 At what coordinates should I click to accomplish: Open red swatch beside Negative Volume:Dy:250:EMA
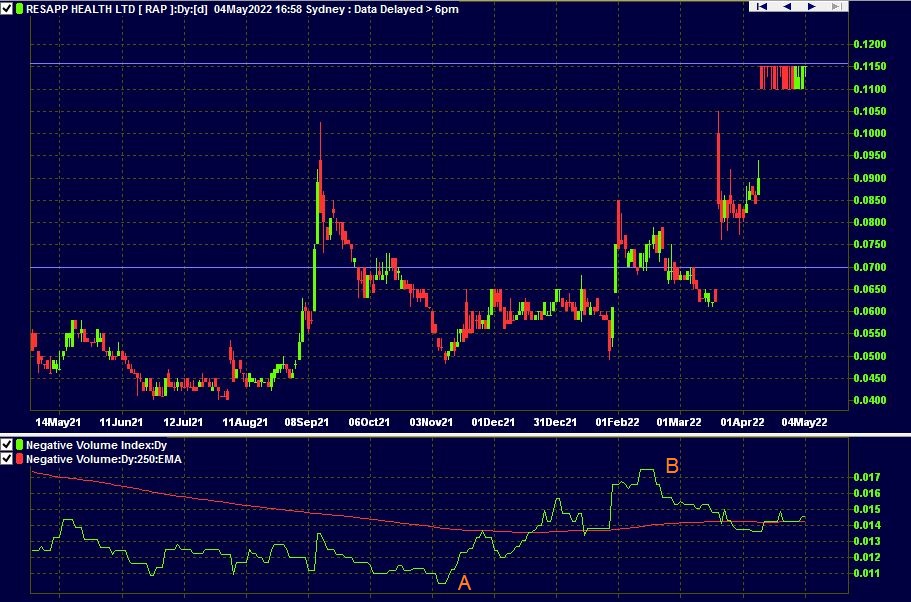point(20,459)
